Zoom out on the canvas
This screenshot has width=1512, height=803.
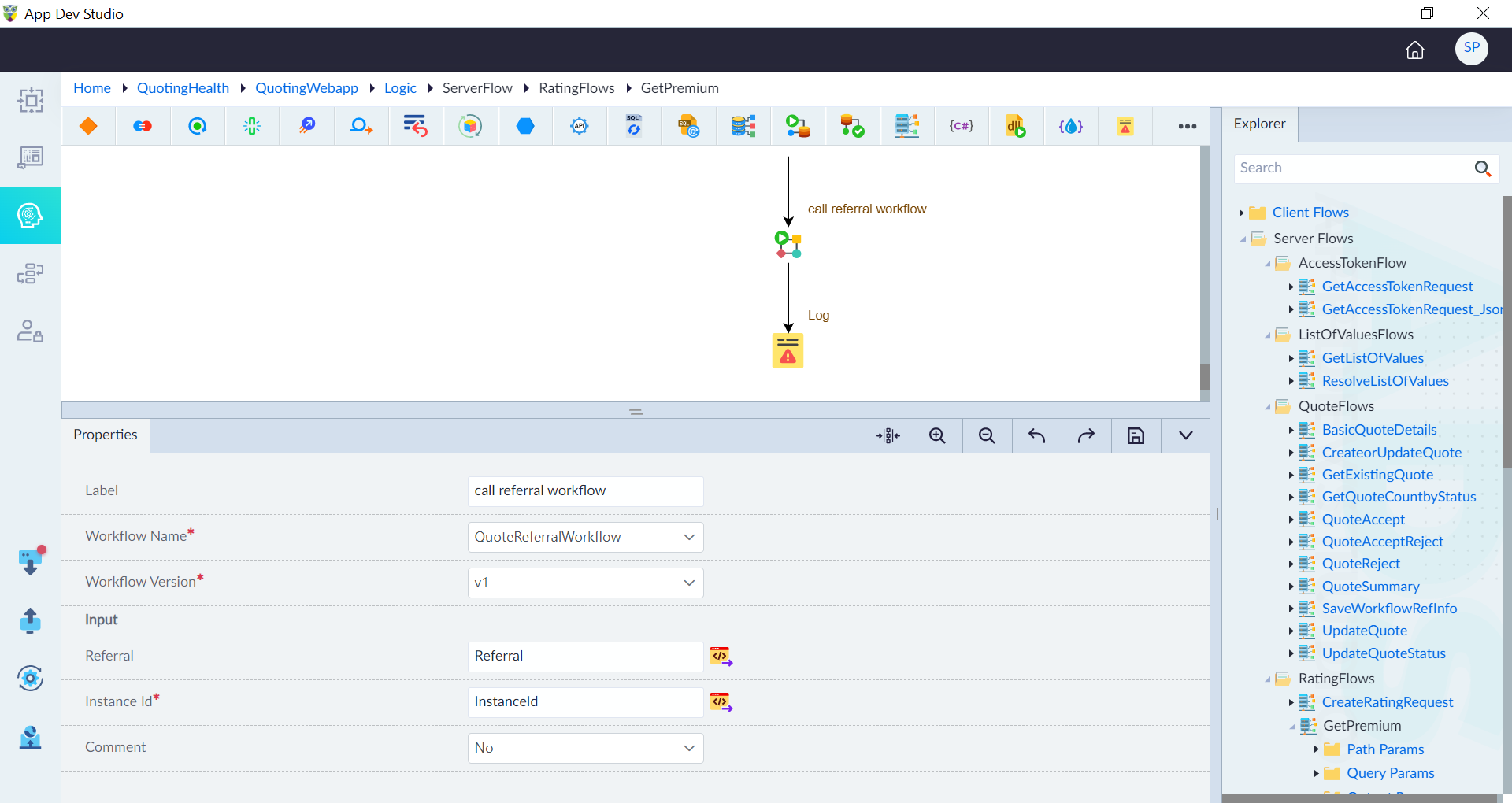[987, 436]
